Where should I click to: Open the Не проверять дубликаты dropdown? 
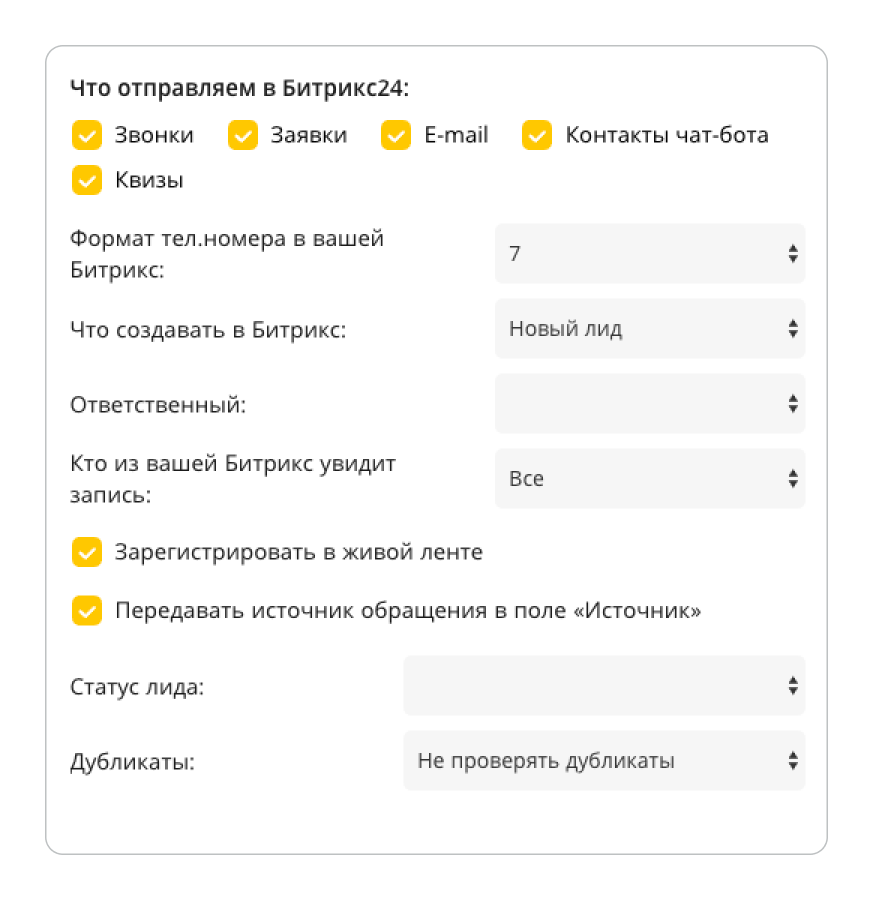click(603, 761)
